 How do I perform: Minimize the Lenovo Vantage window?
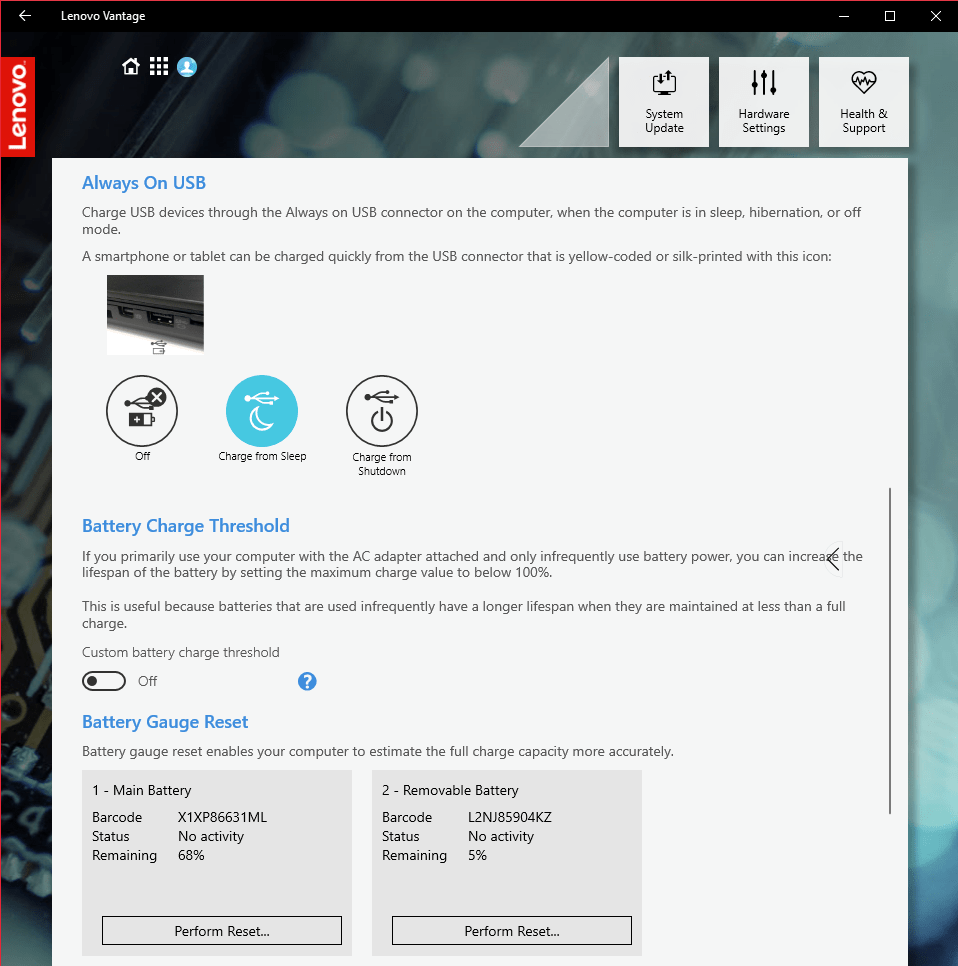844,16
